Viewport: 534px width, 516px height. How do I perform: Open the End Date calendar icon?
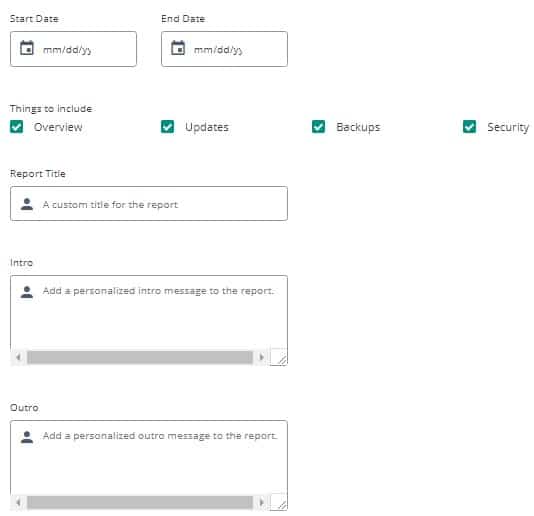(x=178, y=48)
